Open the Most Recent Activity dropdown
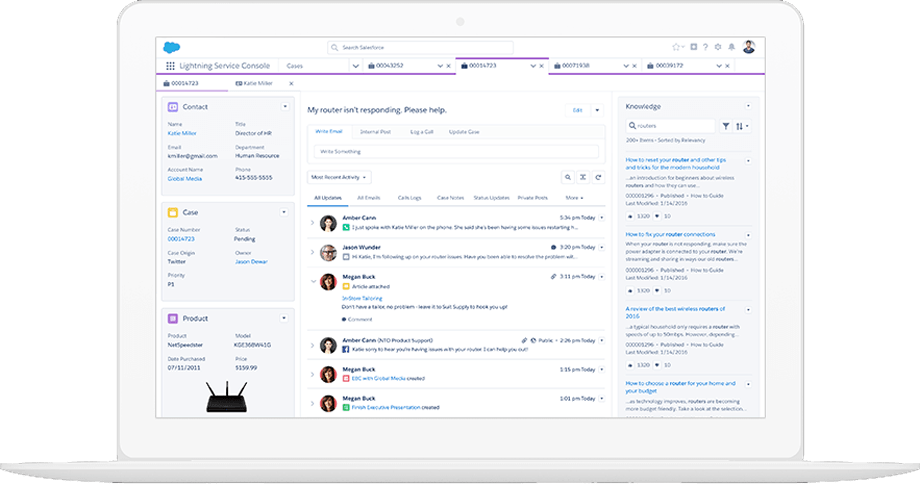The image size is (920, 484). (340, 177)
